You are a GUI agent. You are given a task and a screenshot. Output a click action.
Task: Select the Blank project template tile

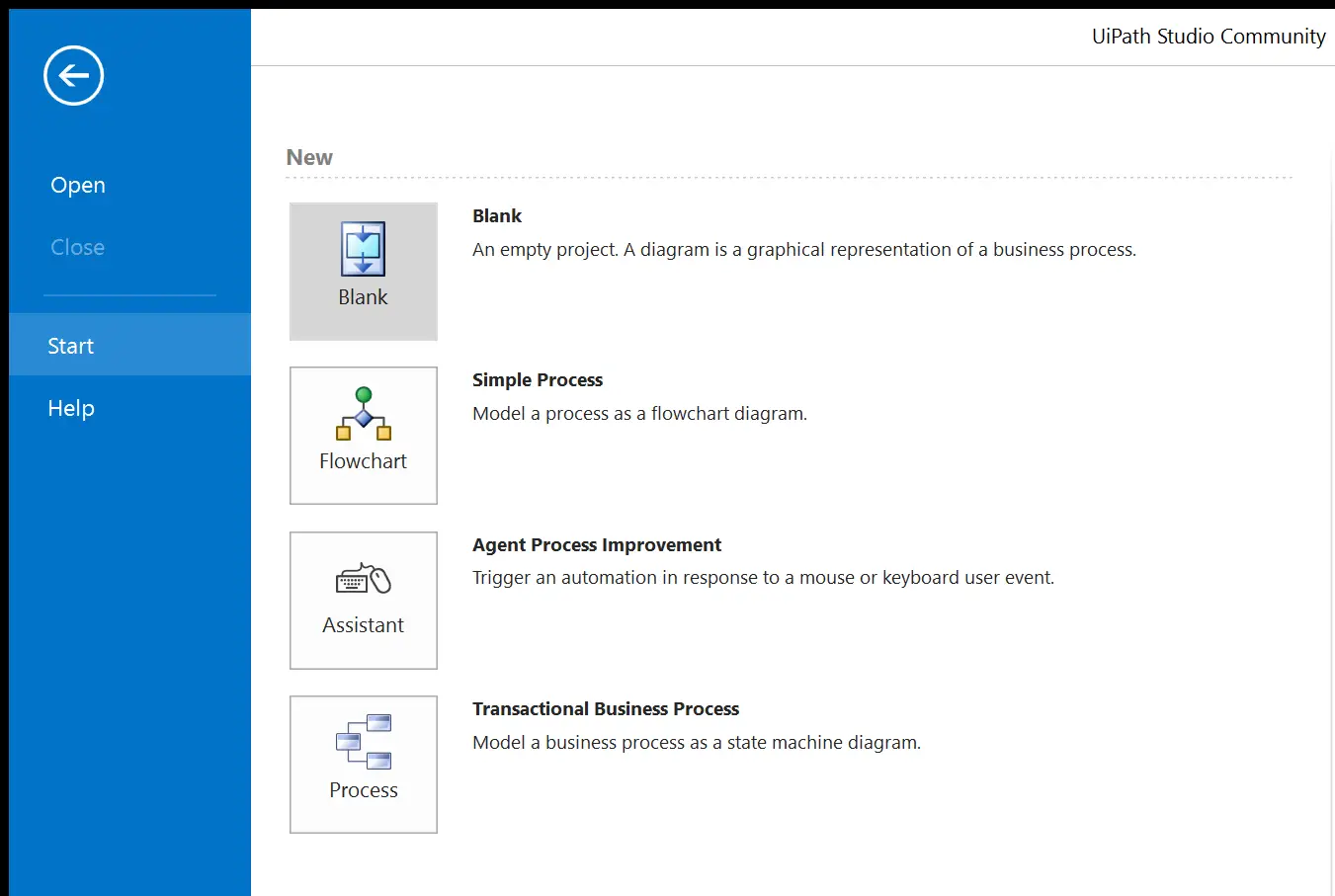tap(364, 272)
